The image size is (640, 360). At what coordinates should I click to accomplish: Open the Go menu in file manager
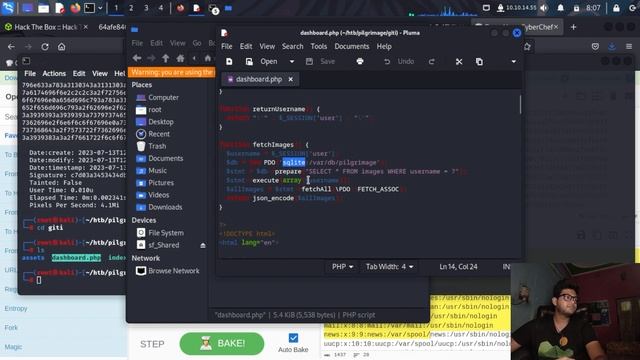(197, 43)
